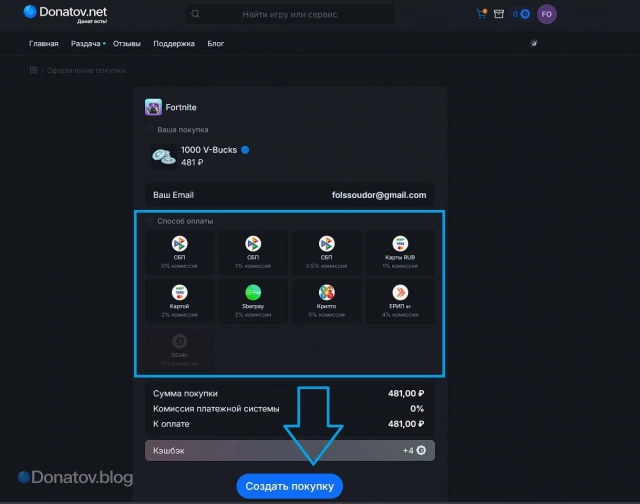Open the Поддержка page

click(174, 44)
